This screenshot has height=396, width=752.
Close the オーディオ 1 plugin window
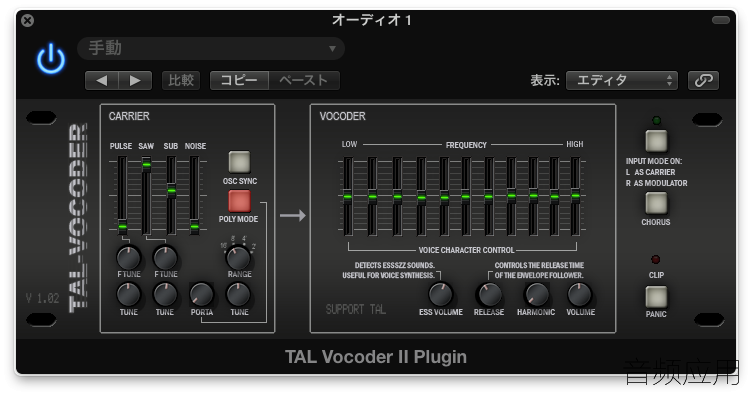[x=28, y=21]
